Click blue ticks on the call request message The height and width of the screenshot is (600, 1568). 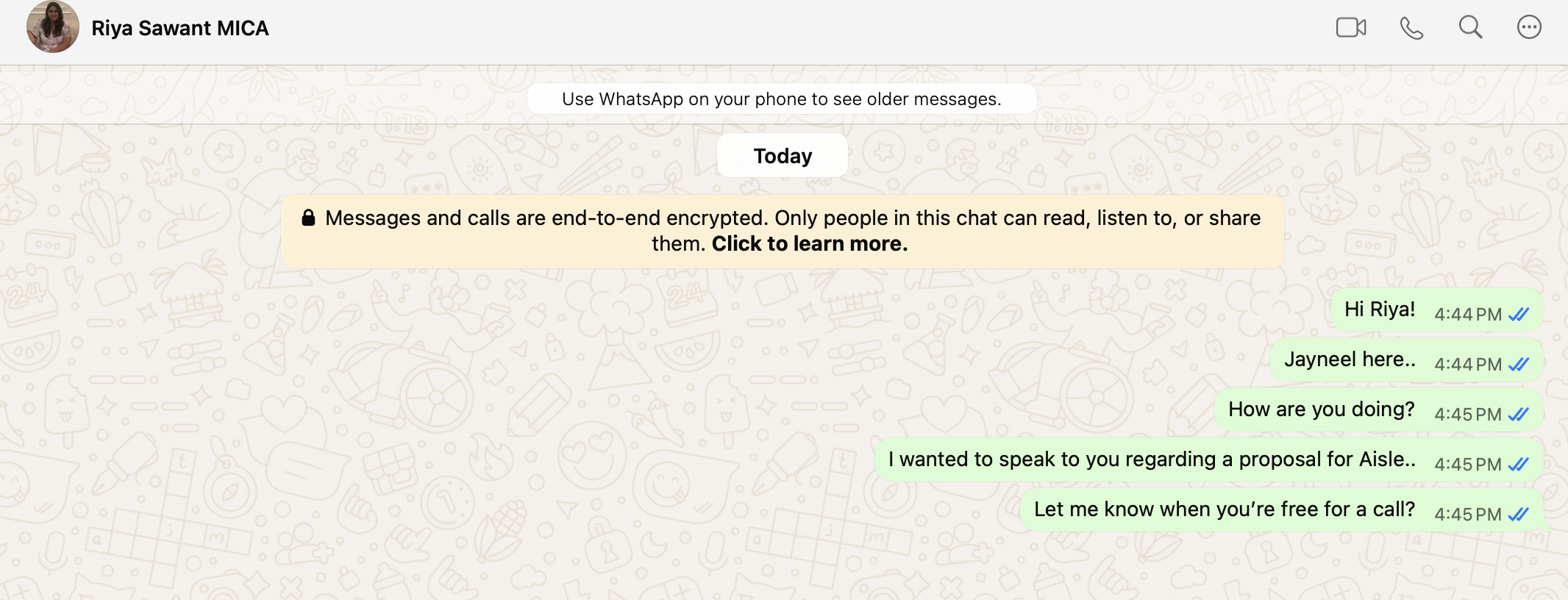point(1519,515)
